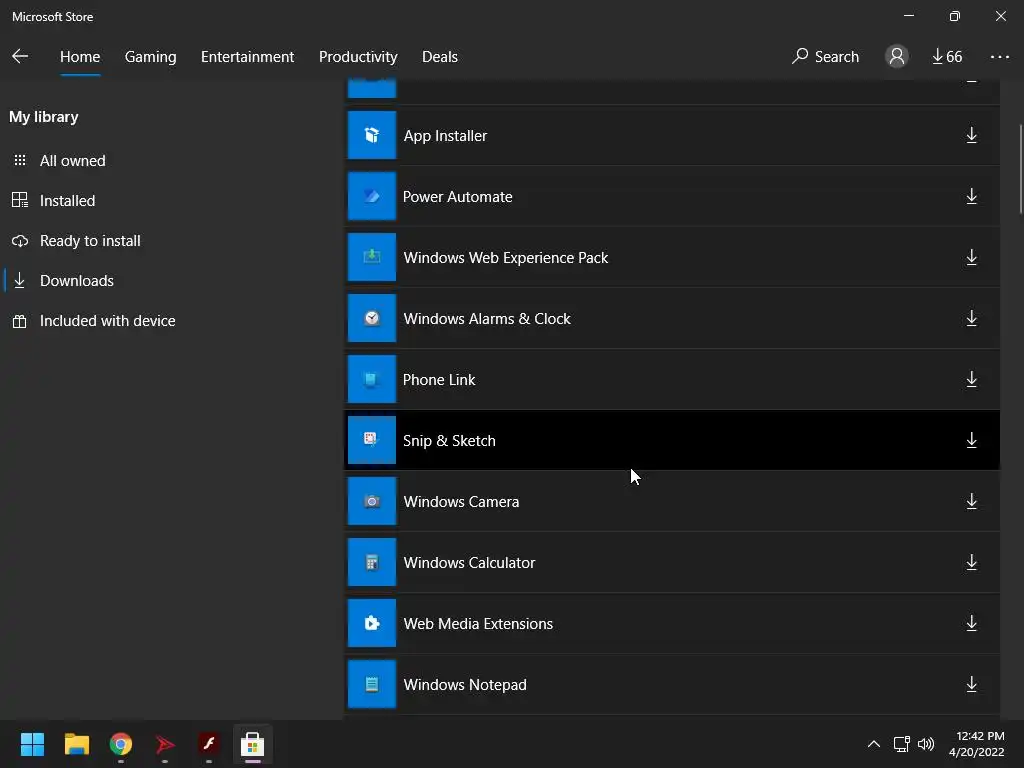Image resolution: width=1024 pixels, height=768 pixels.
Task: Download App Installer using its arrow icon
Action: tap(972, 135)
